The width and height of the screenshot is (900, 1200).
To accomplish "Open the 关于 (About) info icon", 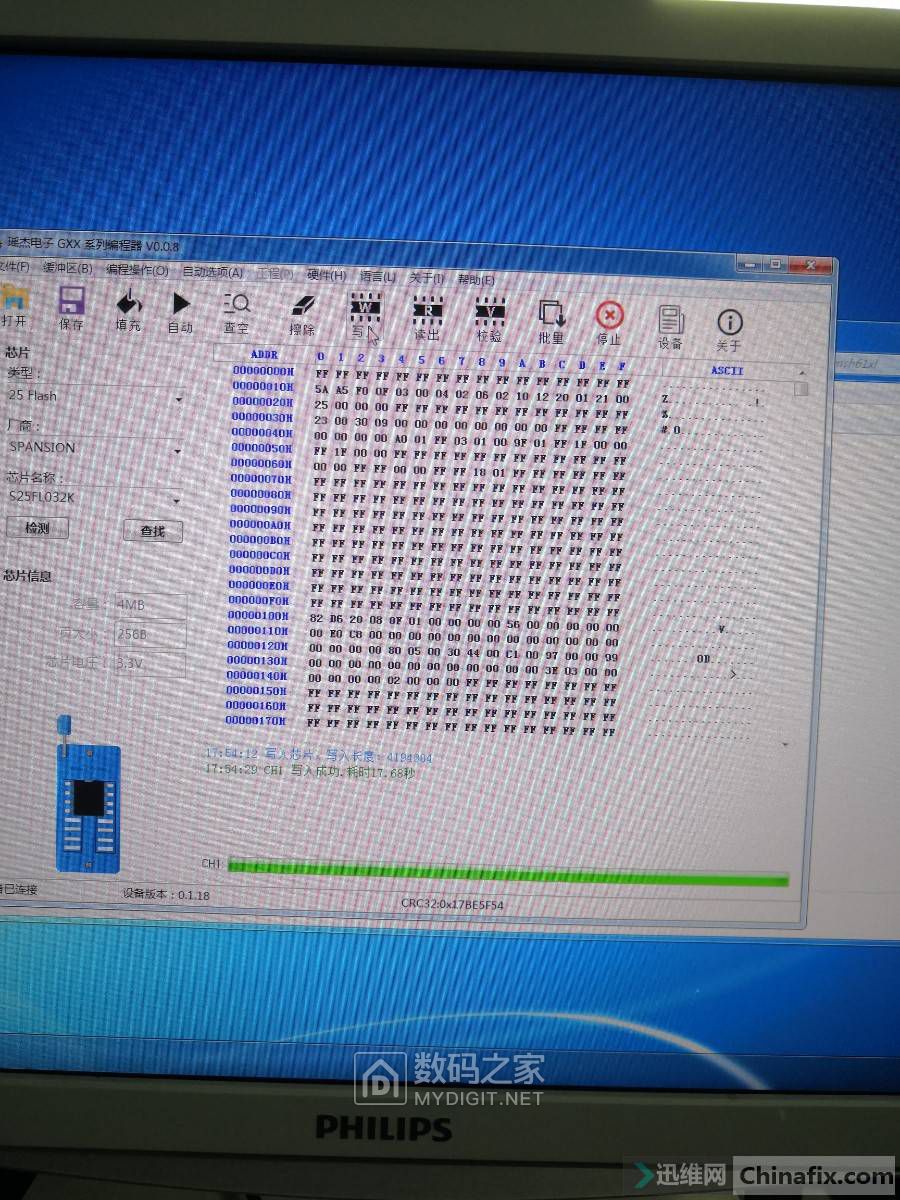I will click(x=729, y=321).
